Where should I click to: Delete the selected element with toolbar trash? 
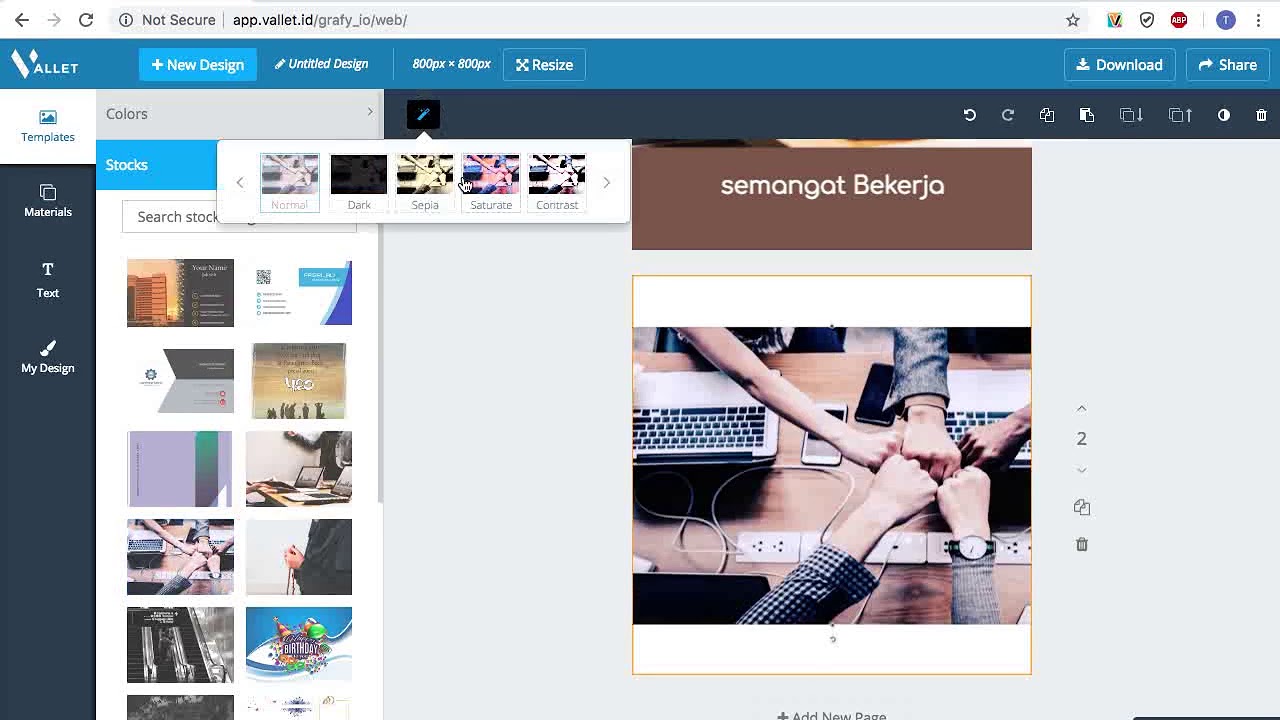[1261, 115]
